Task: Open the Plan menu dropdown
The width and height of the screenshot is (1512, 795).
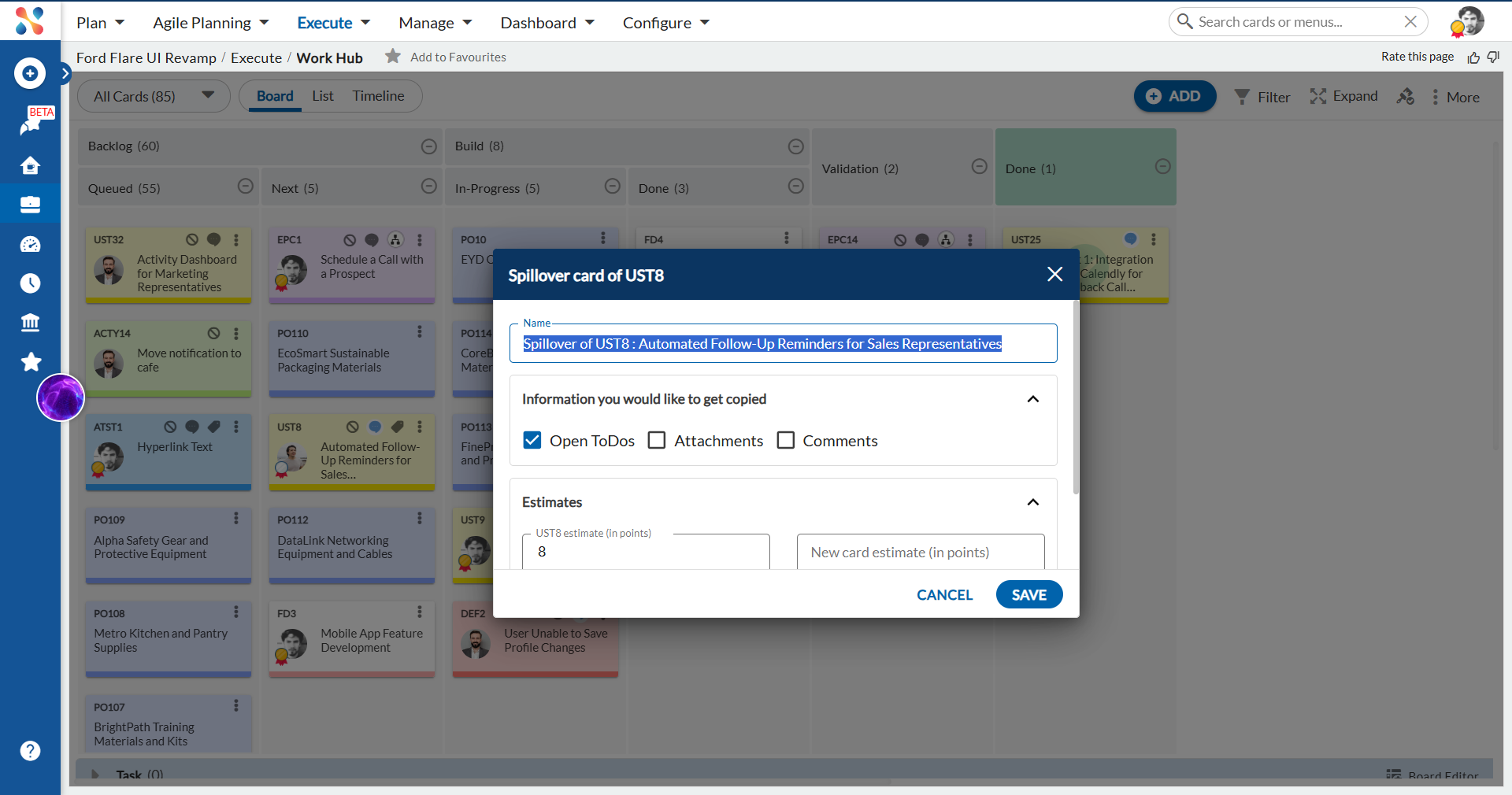Action: tap(100, 23)
